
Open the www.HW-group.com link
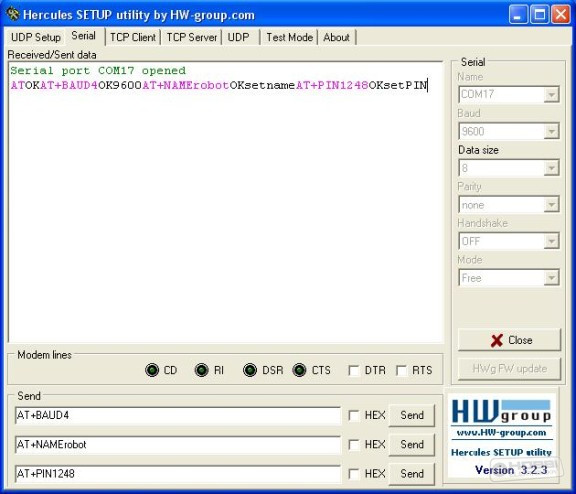(501, 433)
